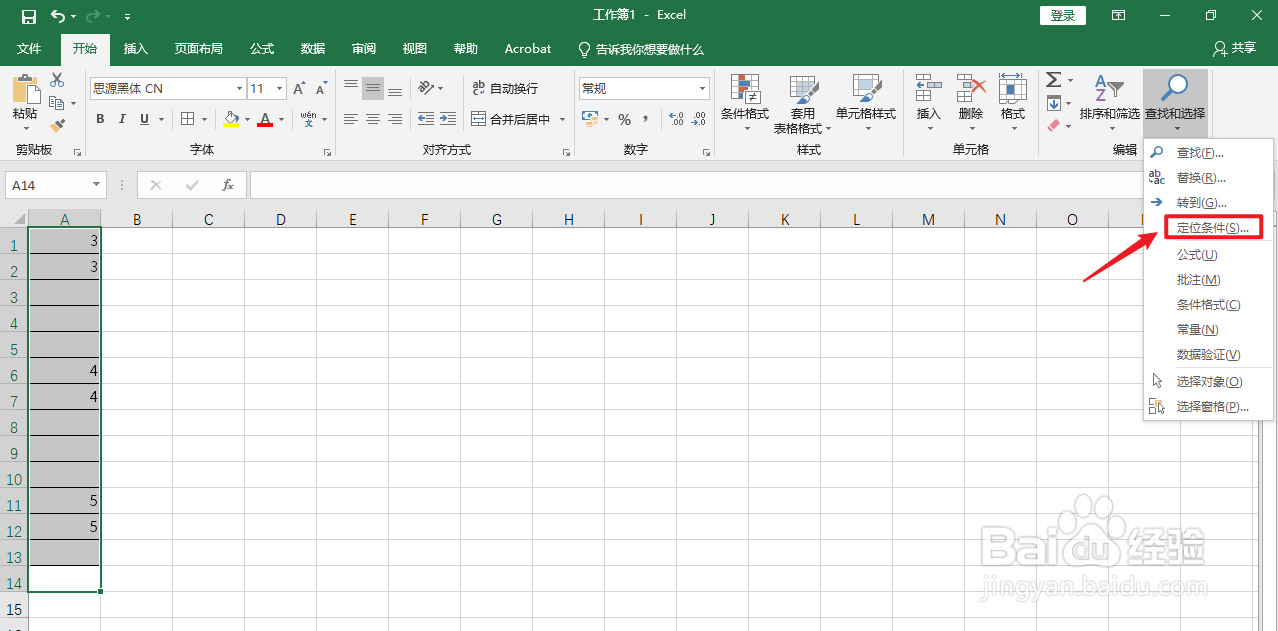Open the font color dropdown arrow
The height and width of the screenshot is (631, 1278).
[281, 120]
